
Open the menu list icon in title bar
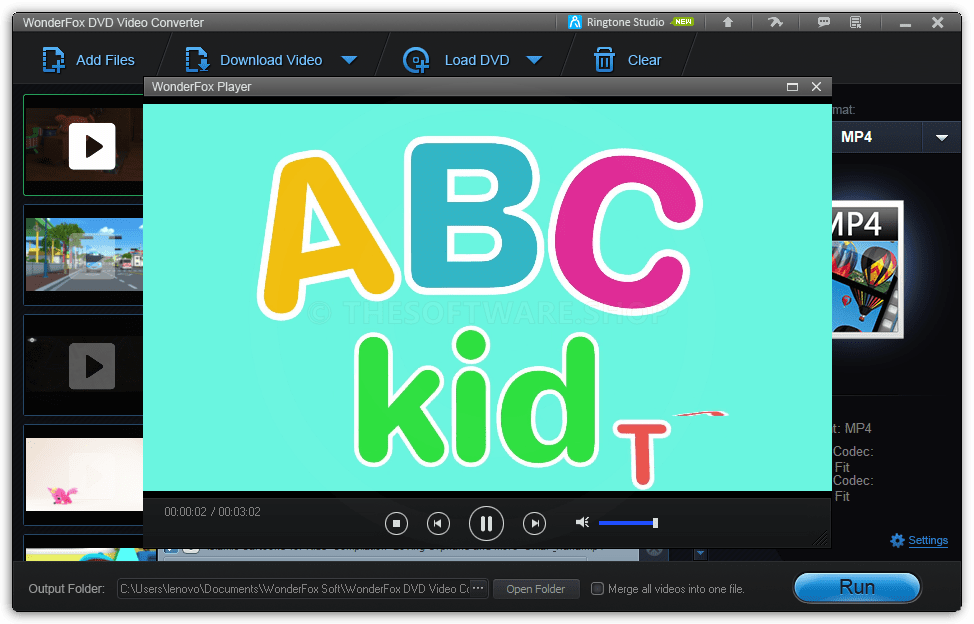tap(855, 22)
